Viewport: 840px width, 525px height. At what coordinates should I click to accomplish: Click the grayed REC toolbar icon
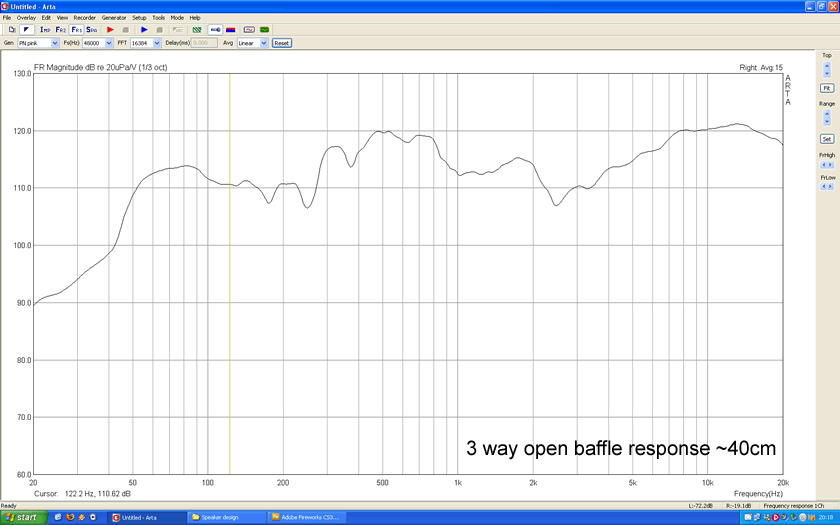point(178,30)
